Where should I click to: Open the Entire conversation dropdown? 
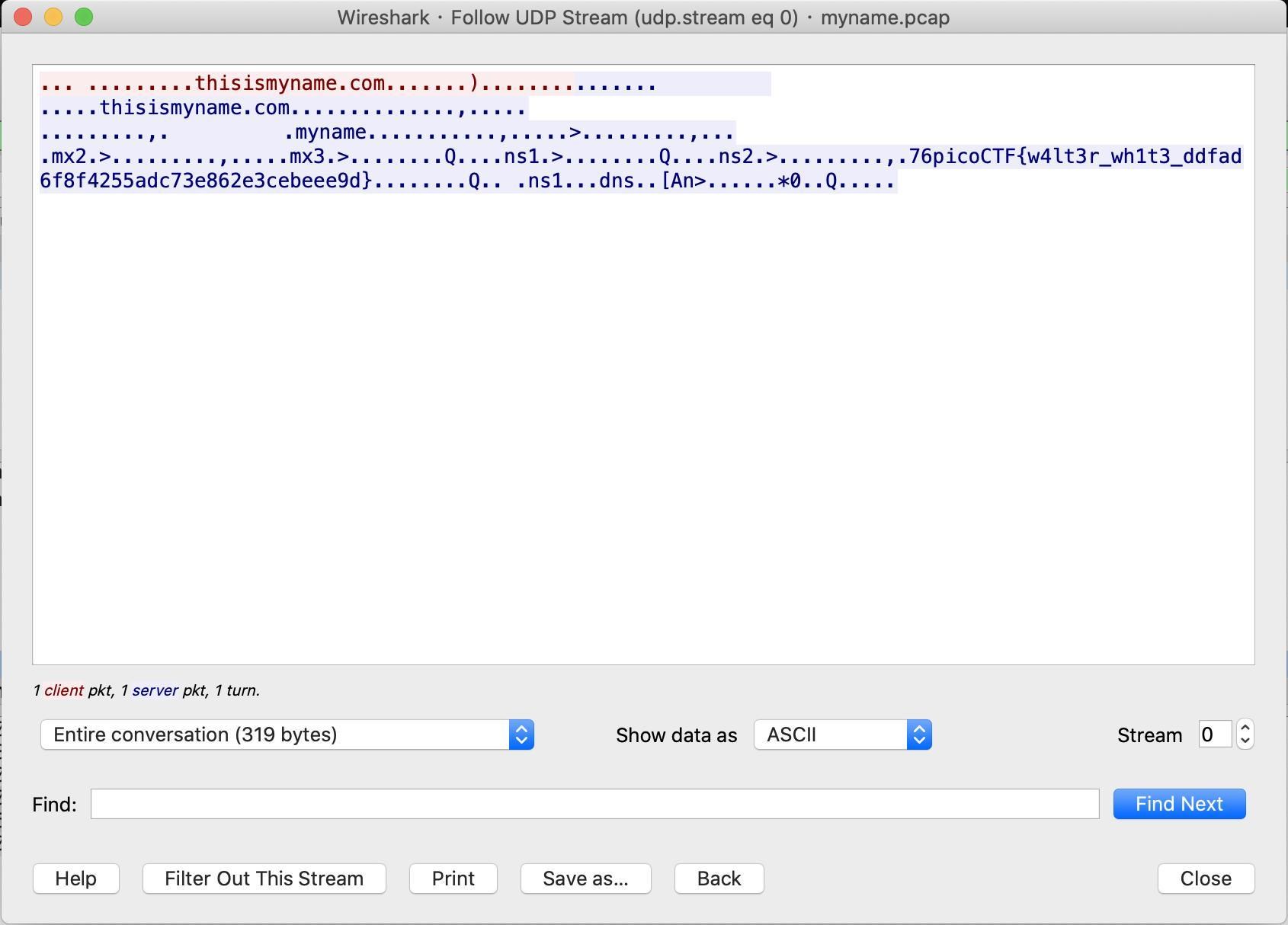[287, 735]
